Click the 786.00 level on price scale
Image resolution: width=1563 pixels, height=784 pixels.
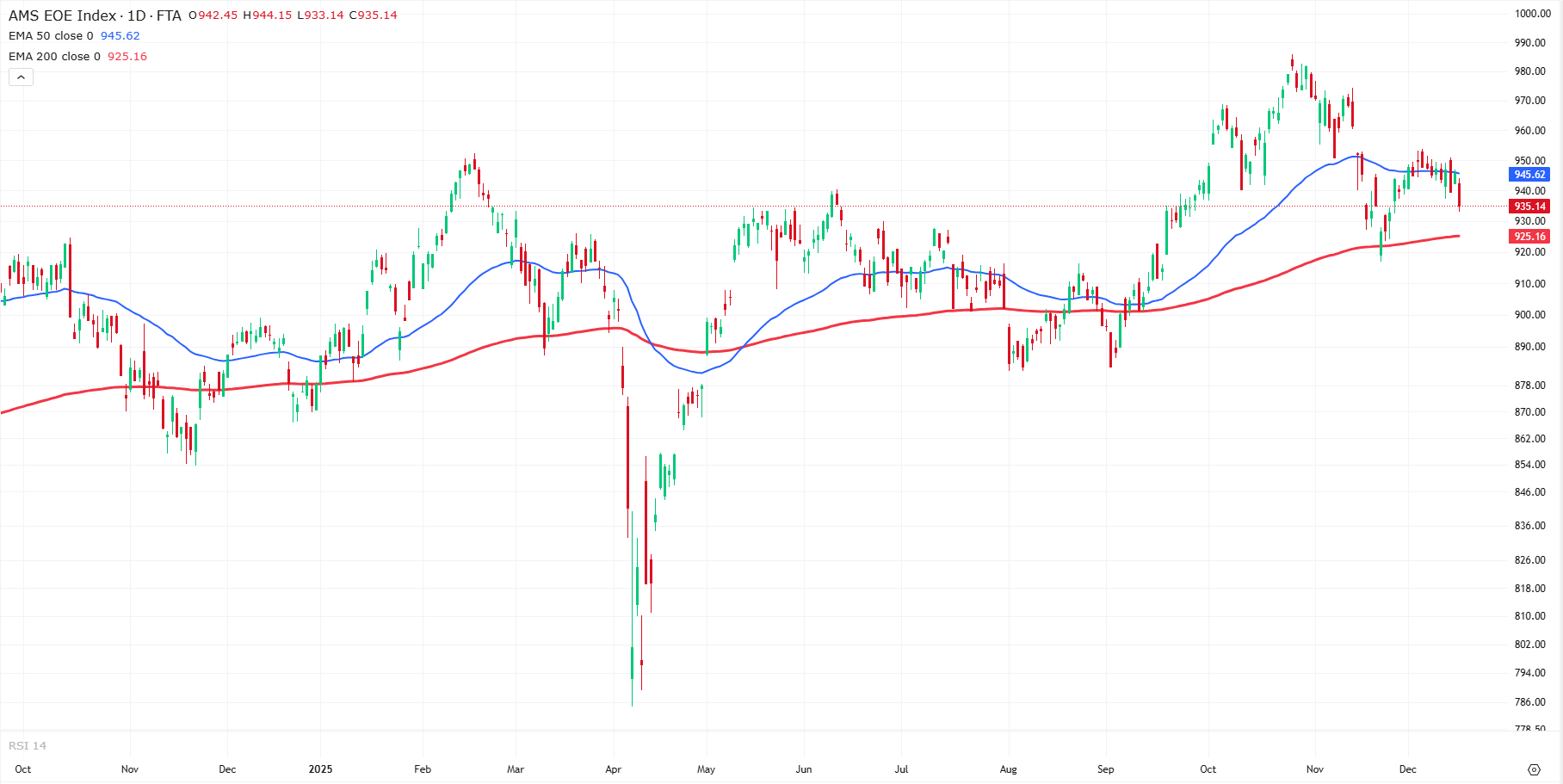tap(1529, 702)
